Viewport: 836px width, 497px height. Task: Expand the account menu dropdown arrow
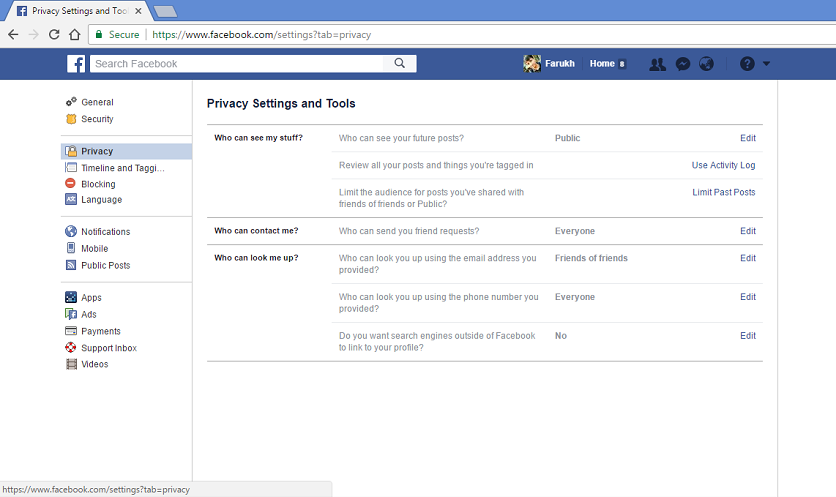tap(766, 63)
